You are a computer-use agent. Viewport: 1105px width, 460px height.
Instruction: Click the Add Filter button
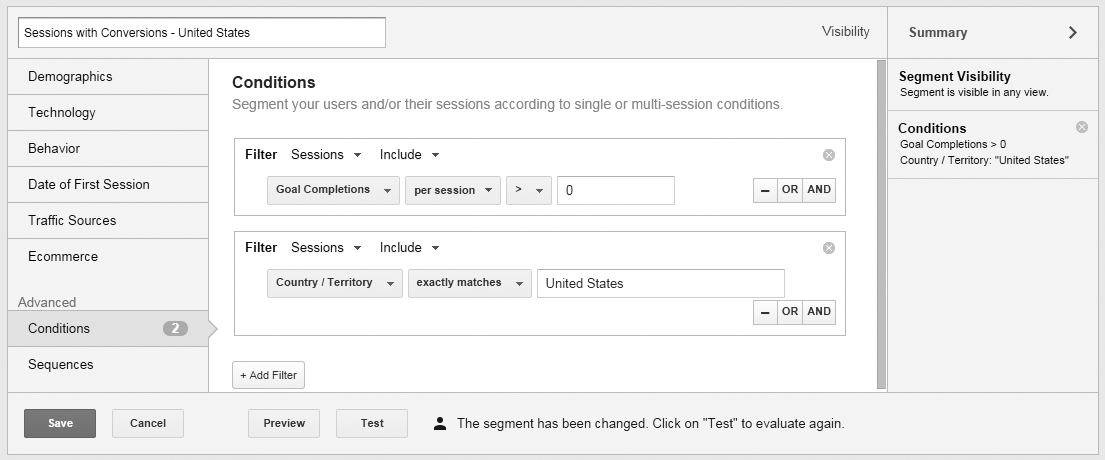268,375
